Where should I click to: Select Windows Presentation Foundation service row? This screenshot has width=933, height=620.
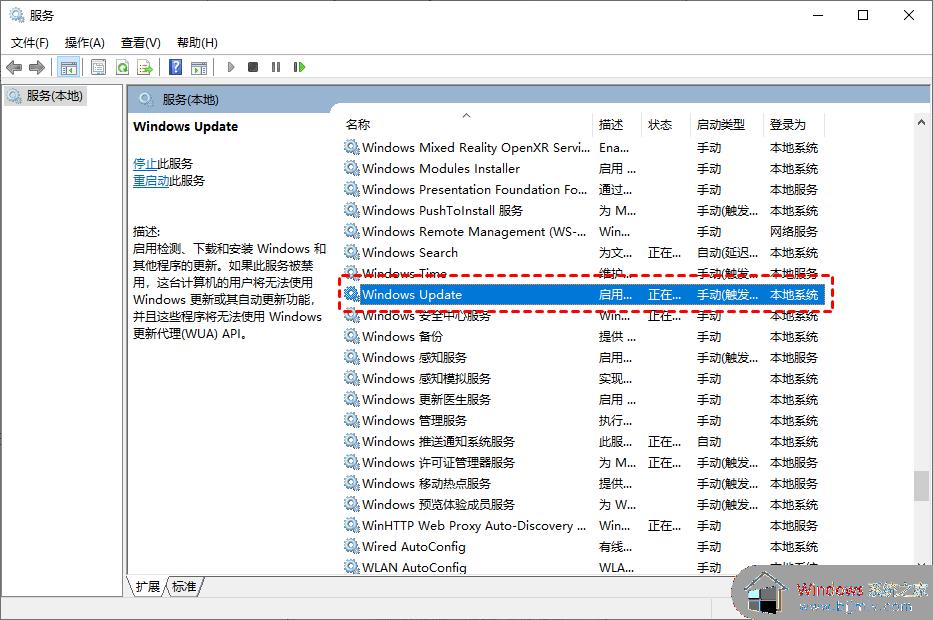(x=583, y=189)
